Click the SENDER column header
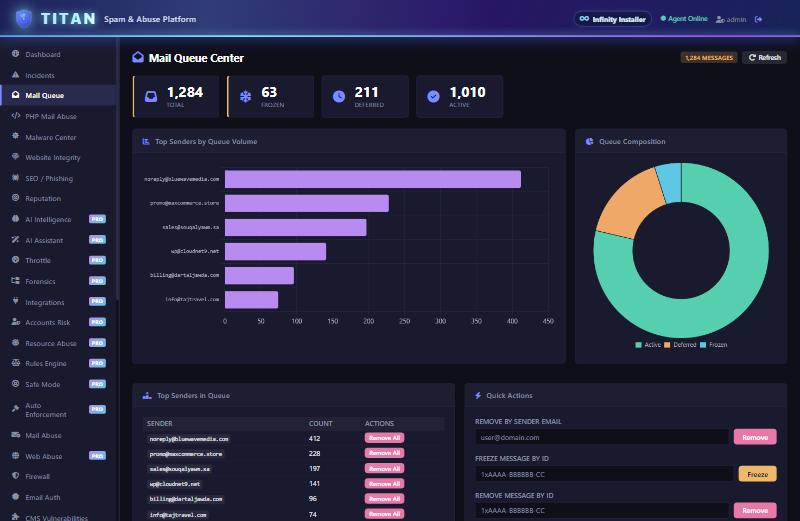 click(x=159, y=424)
